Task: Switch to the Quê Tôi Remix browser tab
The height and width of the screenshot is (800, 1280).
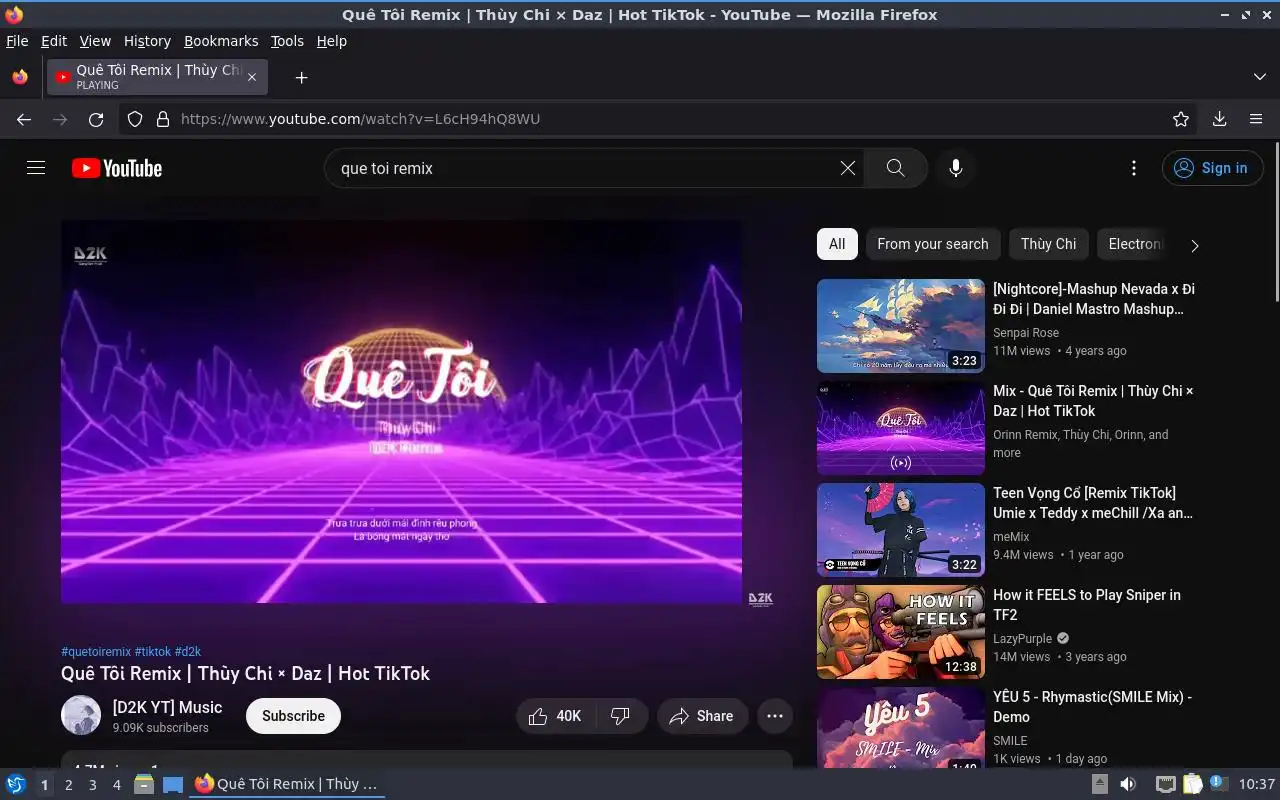Action: click(156, 77)
